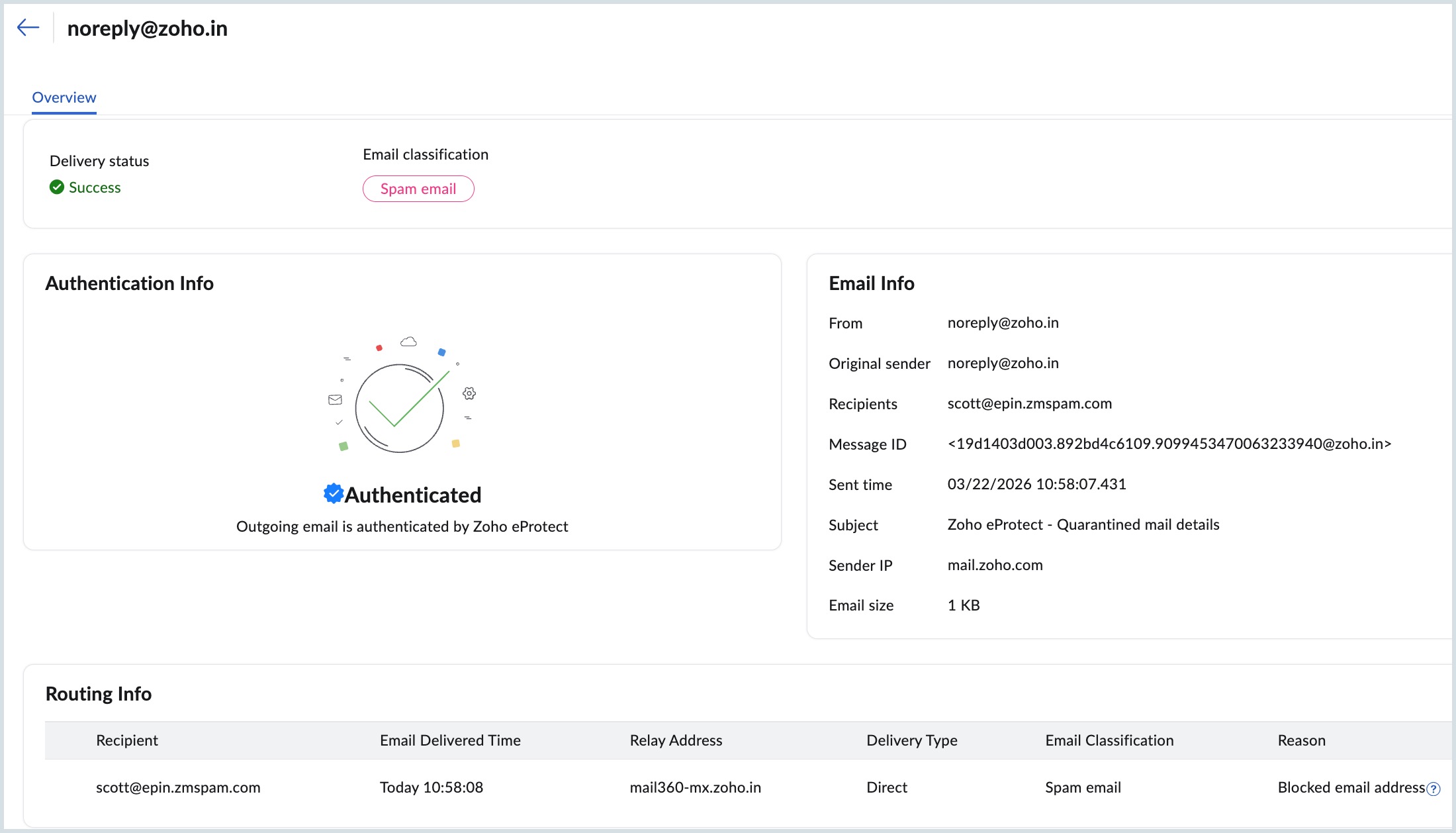
Task: Select the From value noreply@zoho.in
Action: click(x=1003, y=322)
